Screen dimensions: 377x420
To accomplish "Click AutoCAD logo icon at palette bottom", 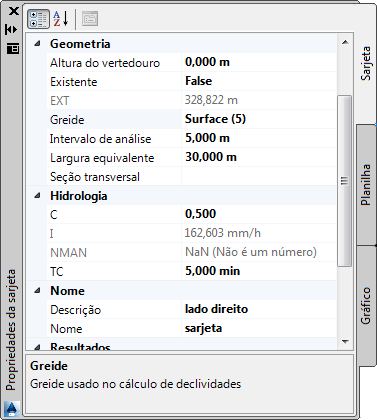I will 11,409.
